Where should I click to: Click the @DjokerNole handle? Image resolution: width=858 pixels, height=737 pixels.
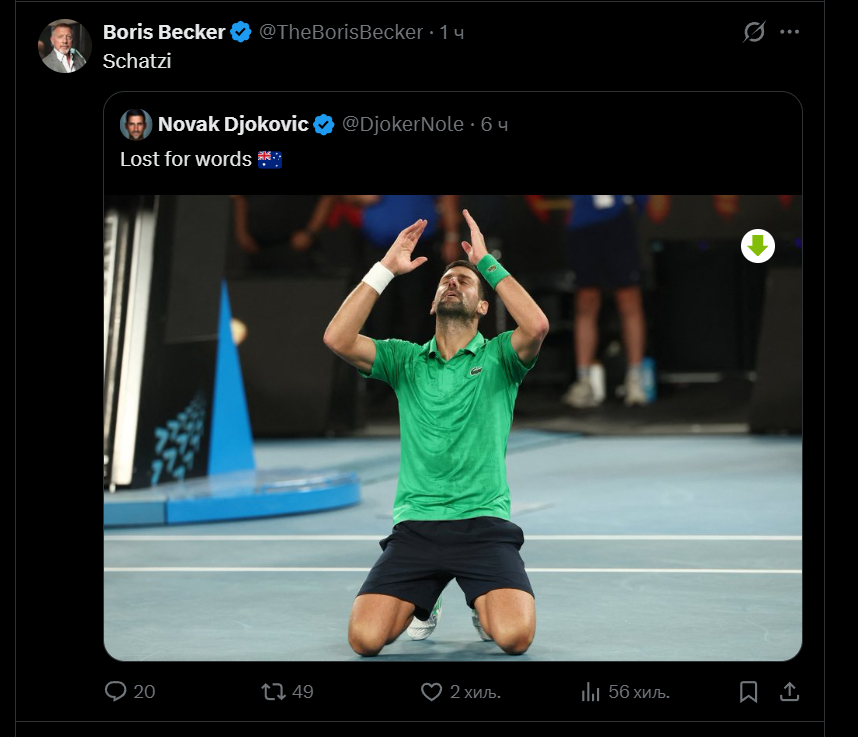tap(403, 124)
